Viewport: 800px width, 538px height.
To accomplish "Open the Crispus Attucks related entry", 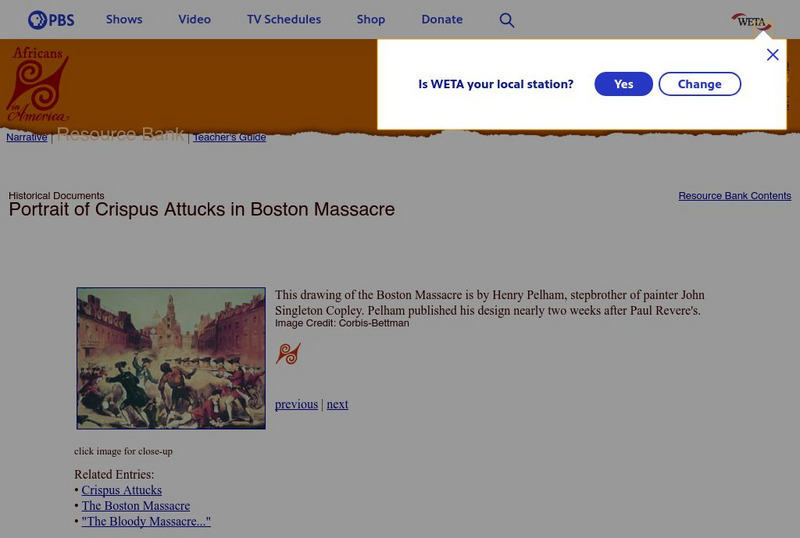I will click(x=121, y=490).
